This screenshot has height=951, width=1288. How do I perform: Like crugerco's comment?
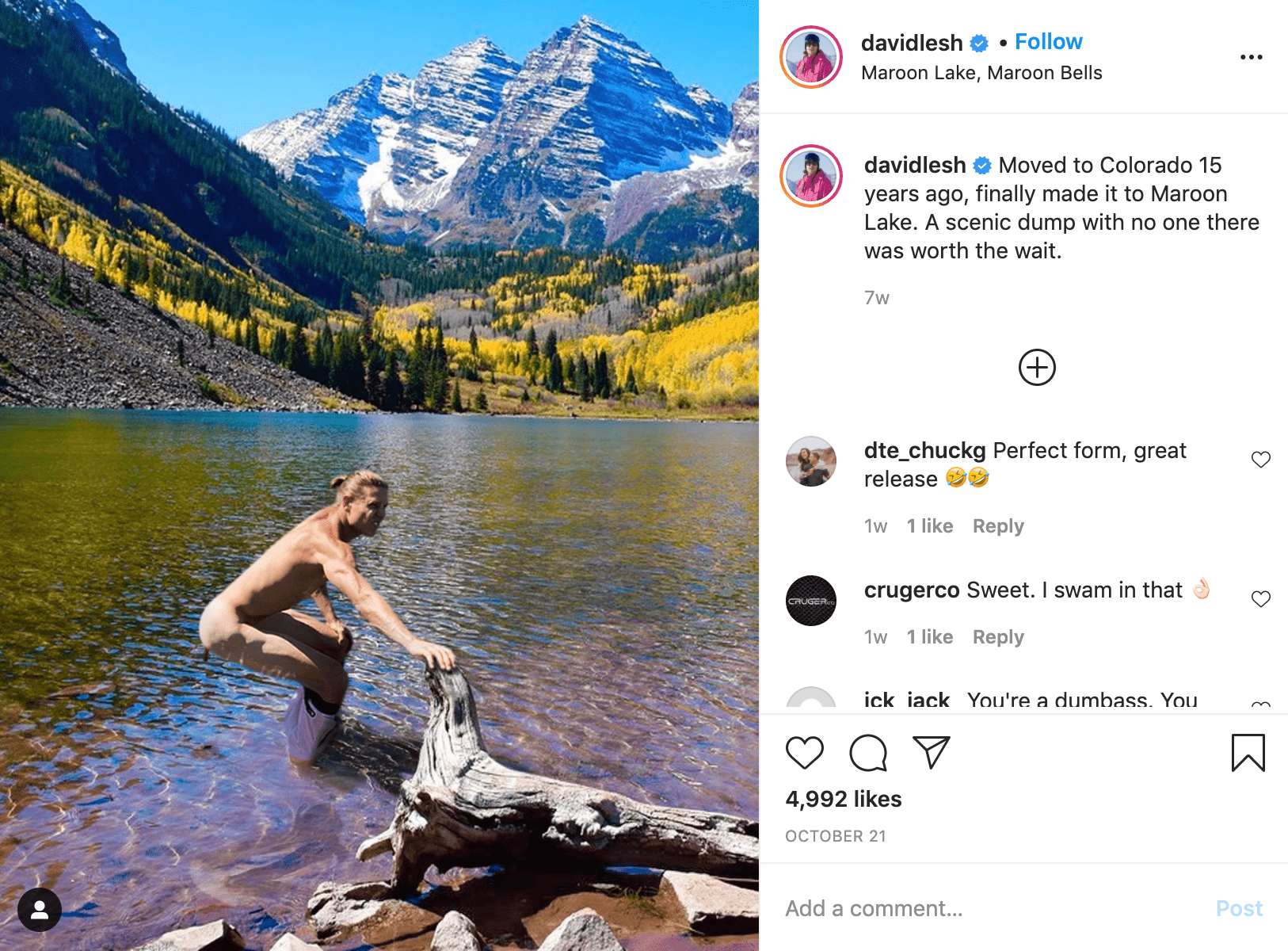coord(1260,599)
